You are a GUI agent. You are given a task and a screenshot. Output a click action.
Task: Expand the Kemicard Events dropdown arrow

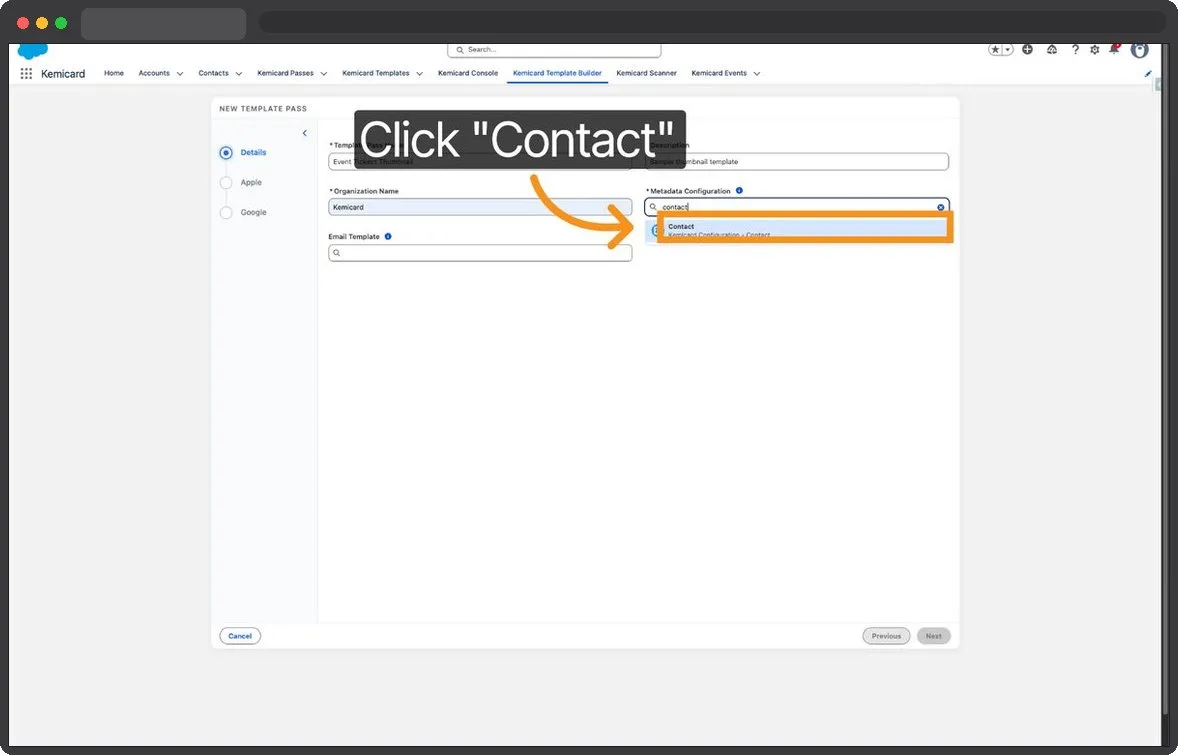pyautogui.click(x=757, y=74)
